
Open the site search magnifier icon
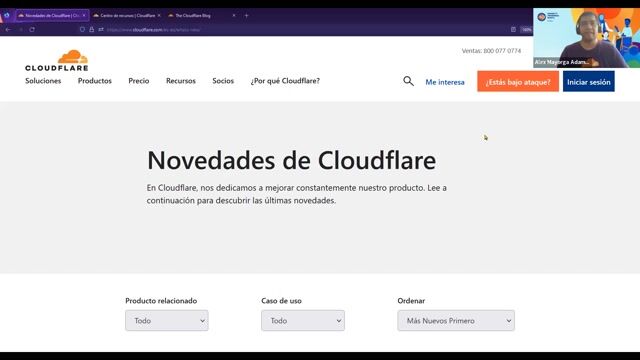[408, 81]
